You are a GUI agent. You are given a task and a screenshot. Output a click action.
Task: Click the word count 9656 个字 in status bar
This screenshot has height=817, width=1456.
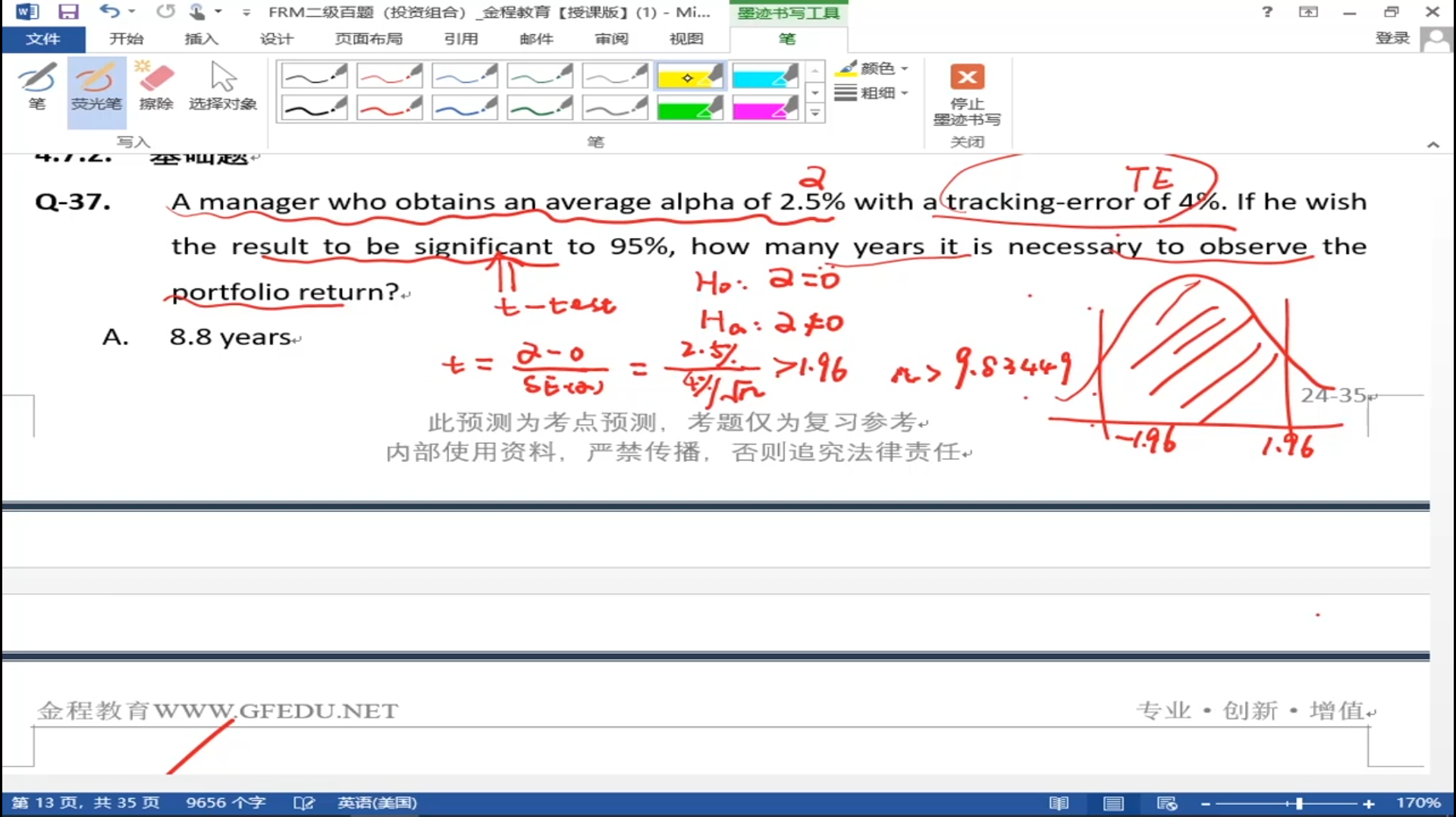click(226, 803)
